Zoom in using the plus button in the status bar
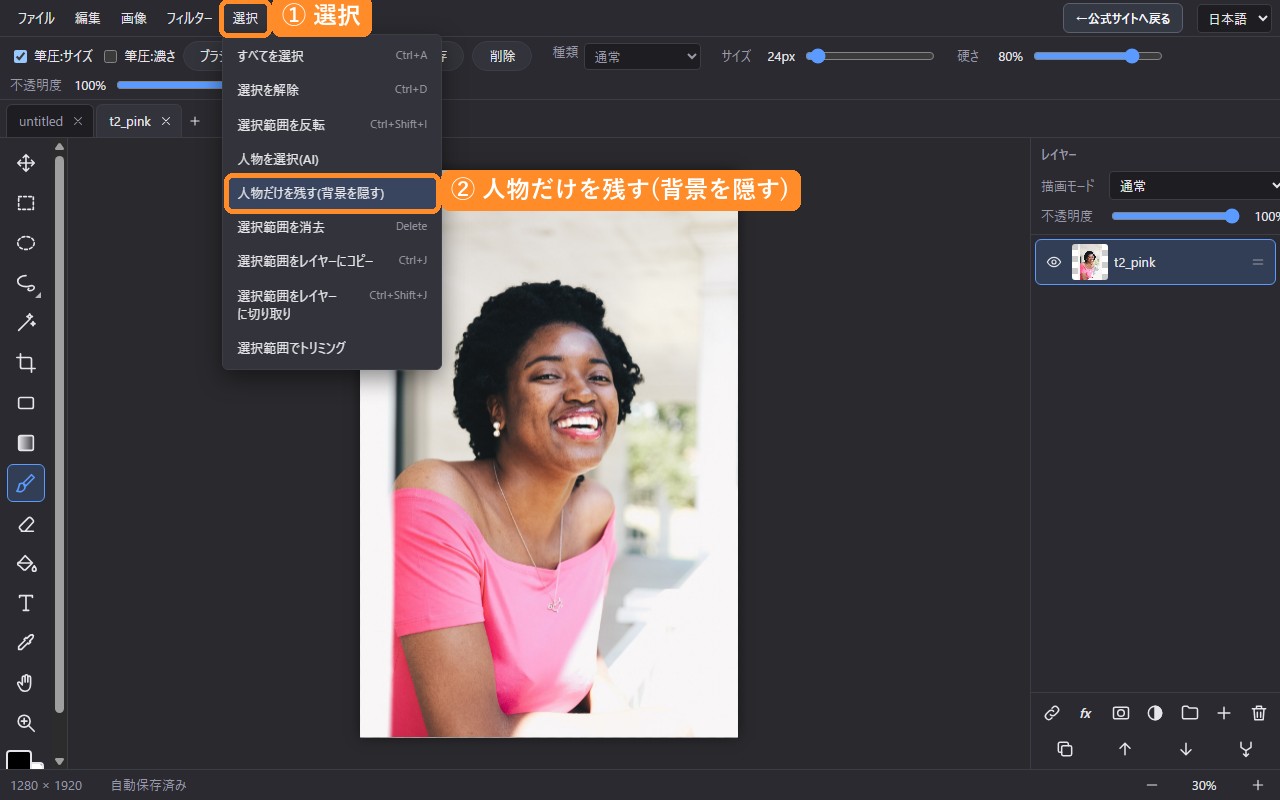This screenshot has height=800, width=1280. click(x=1258, y=785)
